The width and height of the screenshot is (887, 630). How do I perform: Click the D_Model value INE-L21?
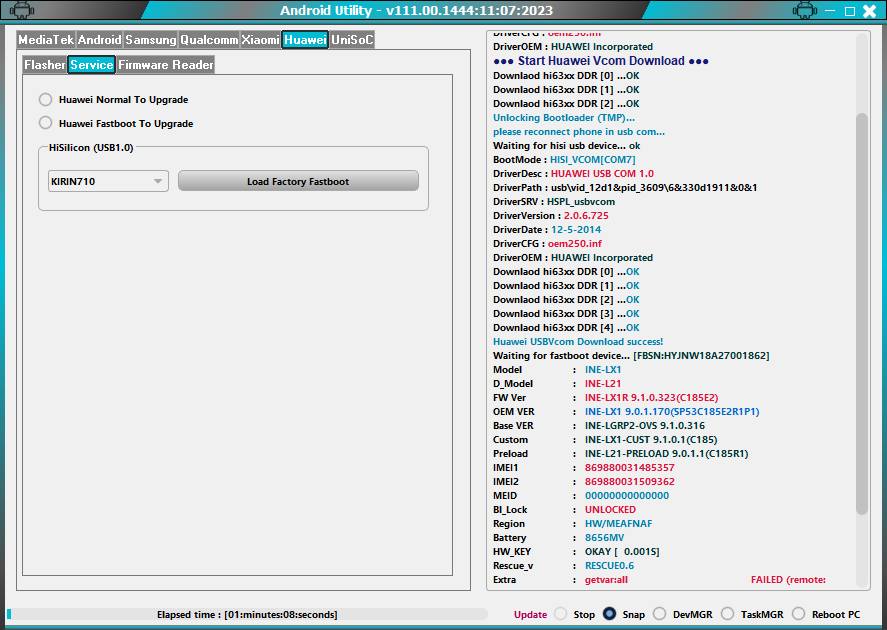[x=602, y=383]
